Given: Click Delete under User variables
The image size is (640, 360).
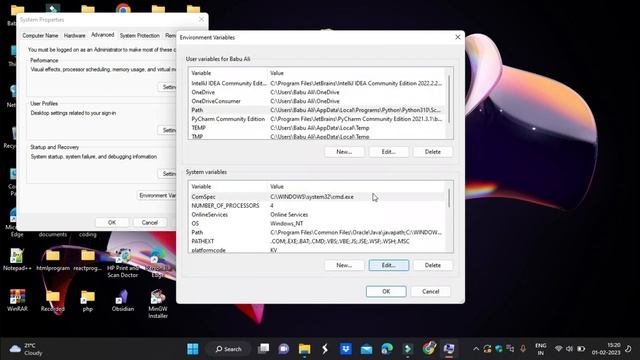Looking at the screenshot, I should click(433, 152).
